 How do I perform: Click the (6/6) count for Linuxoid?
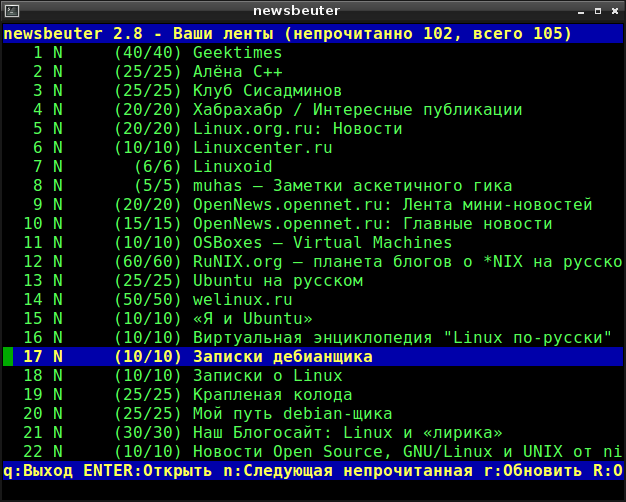(158, 167)
